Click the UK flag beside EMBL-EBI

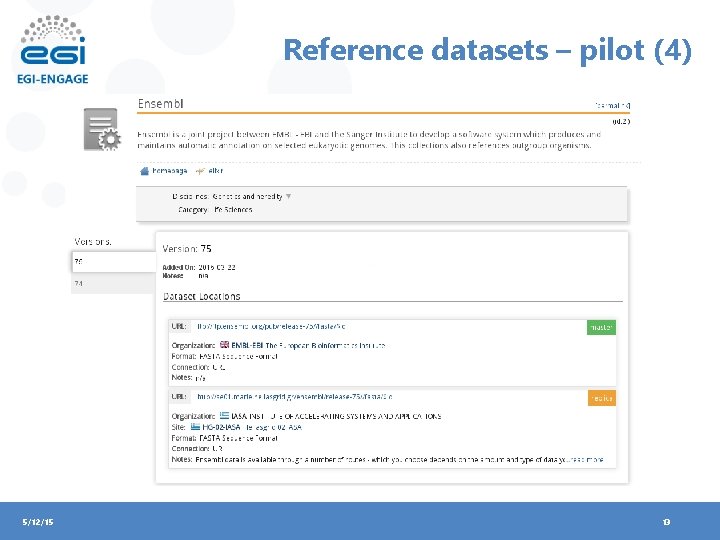(224, 345)
